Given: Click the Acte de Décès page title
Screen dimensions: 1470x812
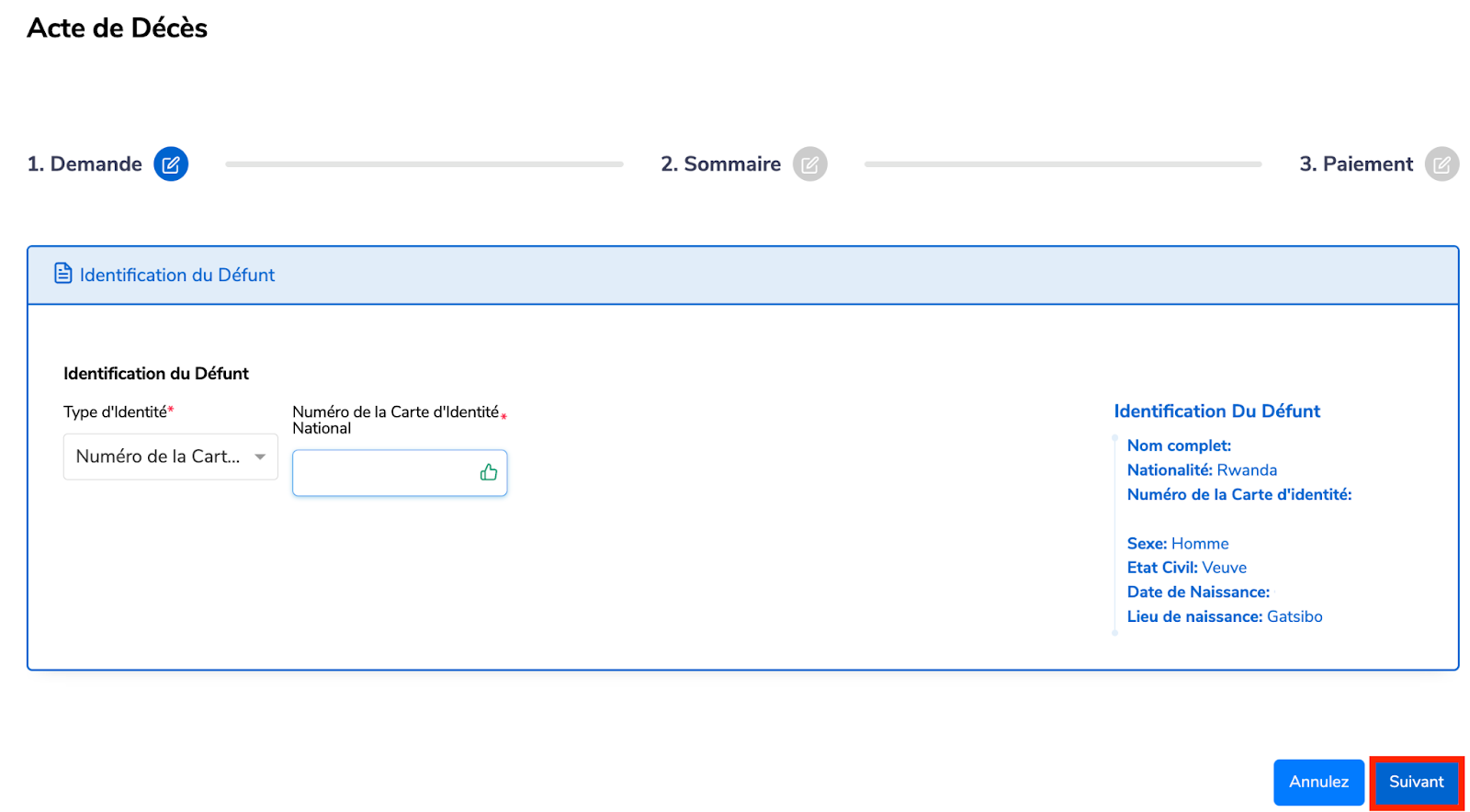Looking at the screenshot, I should click(118, 28).
